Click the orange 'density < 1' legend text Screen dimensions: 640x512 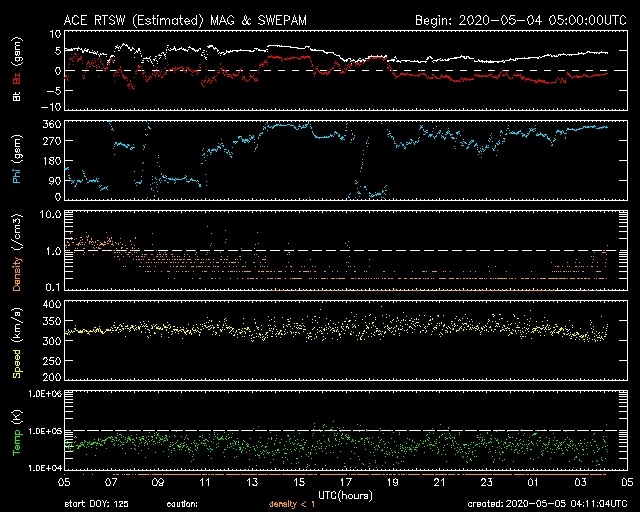293,504
